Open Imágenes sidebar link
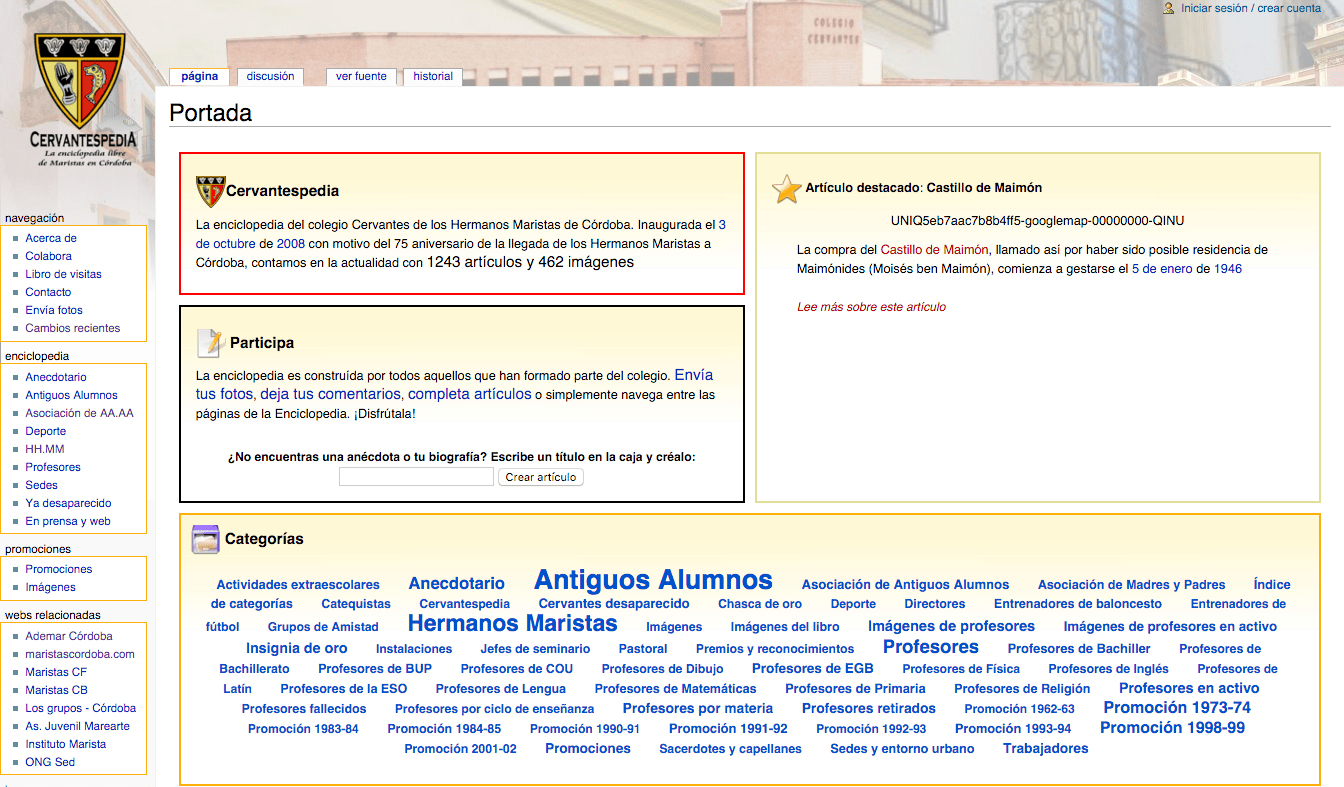This screenshot has width=1344, height=787. [50, 587]
